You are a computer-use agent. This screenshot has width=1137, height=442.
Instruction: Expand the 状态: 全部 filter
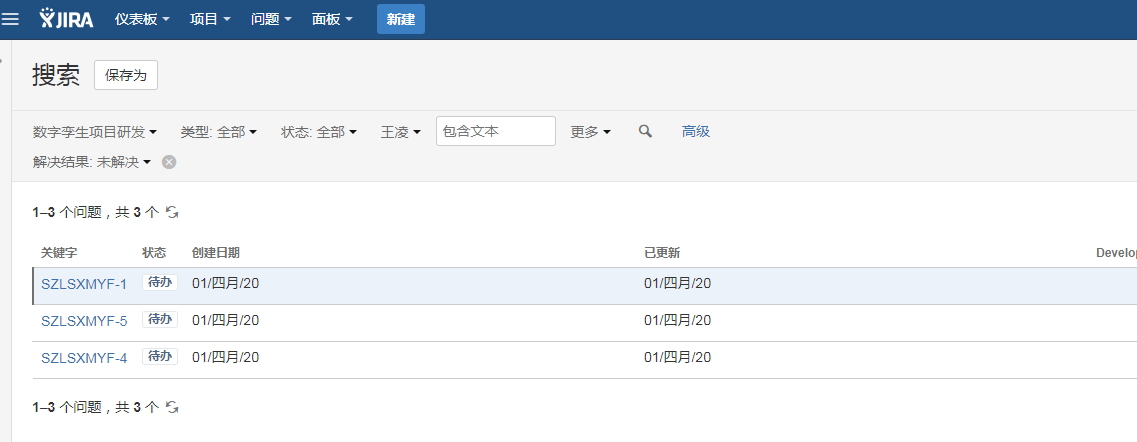(319, 132)
